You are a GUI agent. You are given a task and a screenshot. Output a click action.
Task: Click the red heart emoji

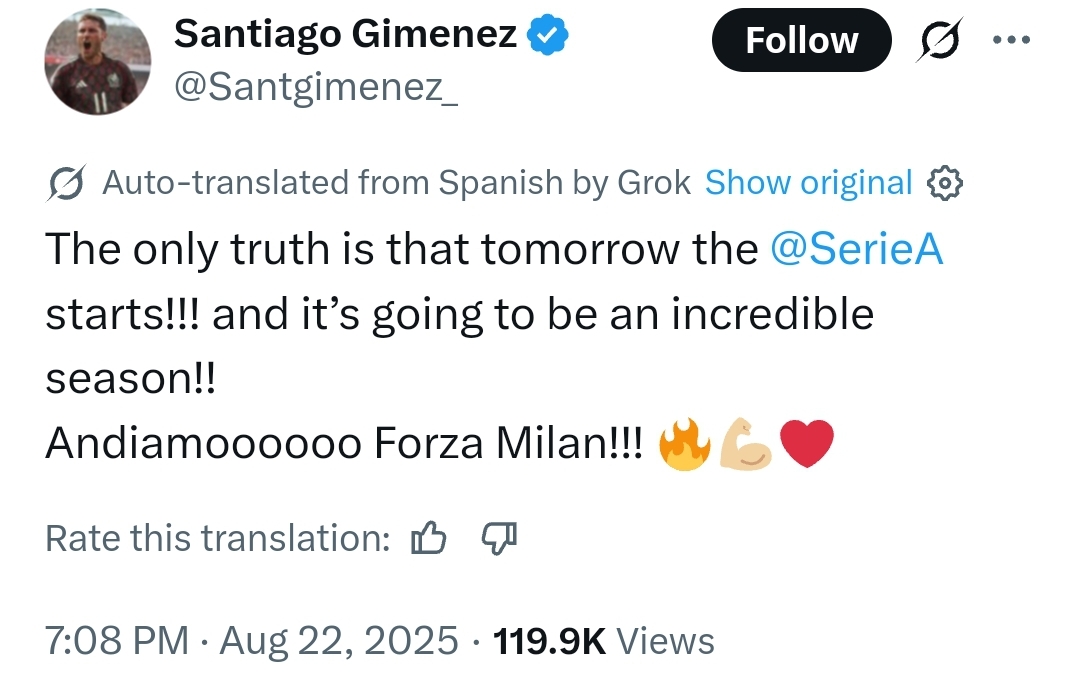tap(806, 445)
